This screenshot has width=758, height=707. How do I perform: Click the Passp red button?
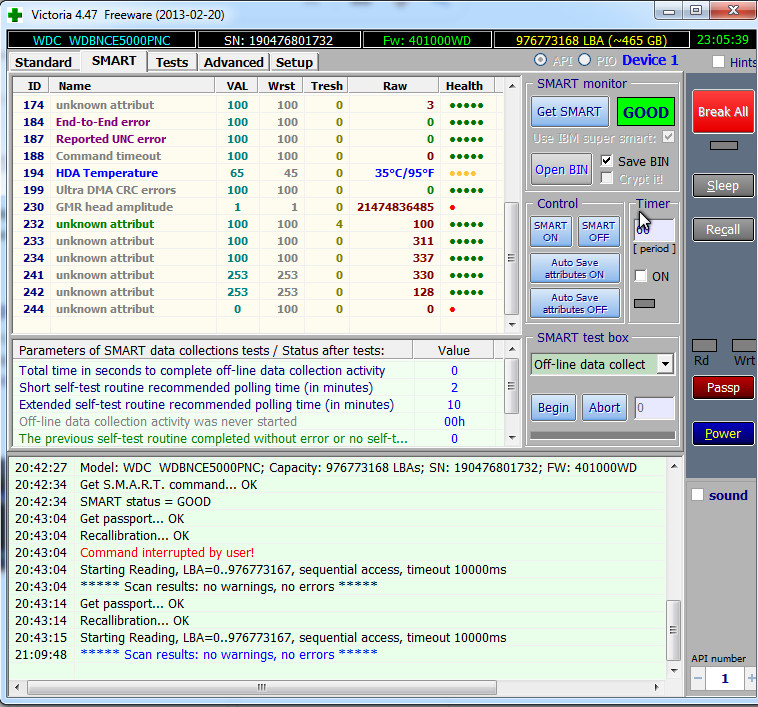(723, 387)
